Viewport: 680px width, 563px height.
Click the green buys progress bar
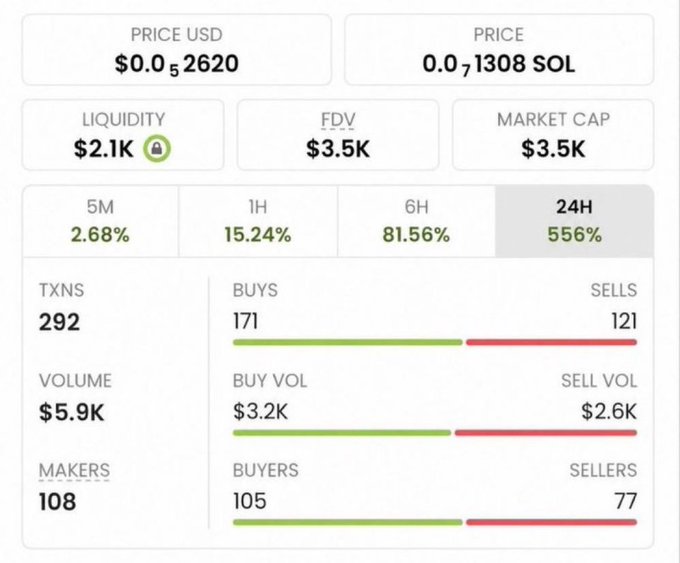[348, 343]
